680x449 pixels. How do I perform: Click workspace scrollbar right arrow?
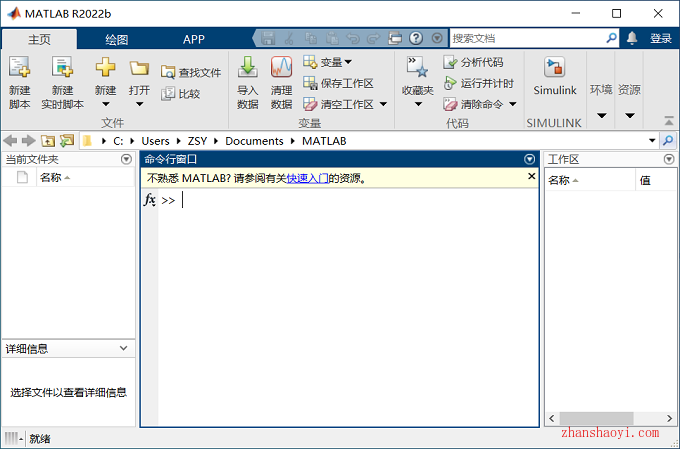tap(669, 418)
